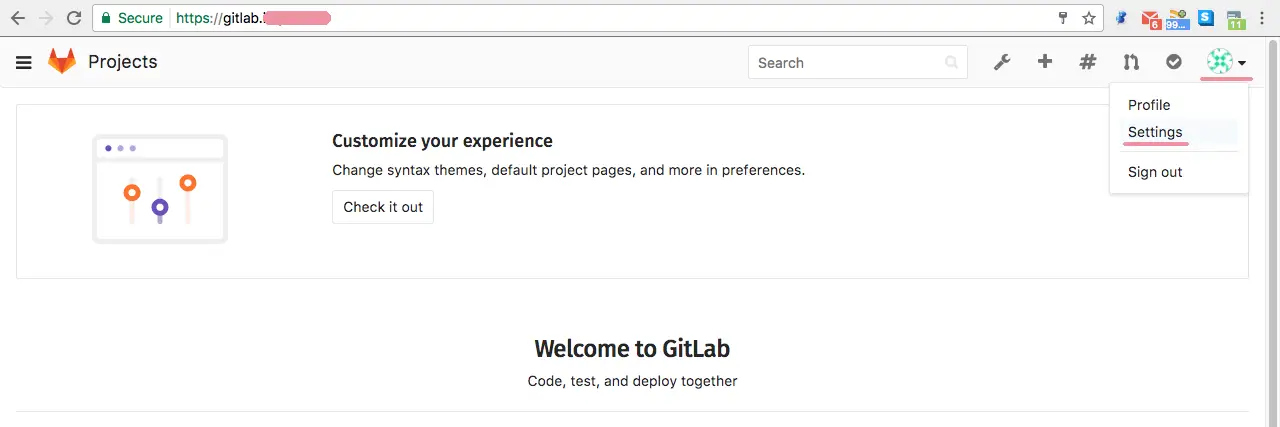Bookmark page with the star icon

pyautogui.click(x=1089, y=18)
